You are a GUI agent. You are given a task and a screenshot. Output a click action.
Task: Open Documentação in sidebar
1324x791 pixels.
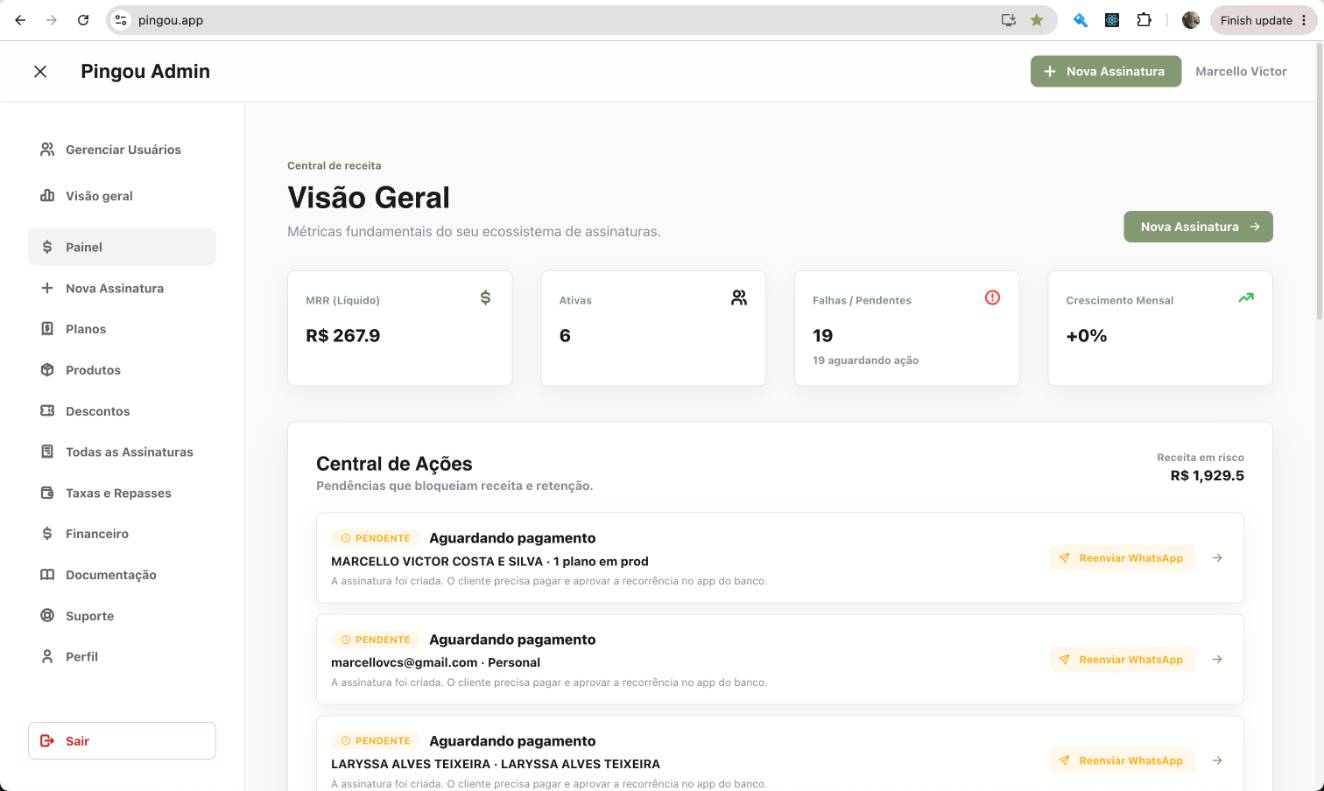(x=122, y=575)
